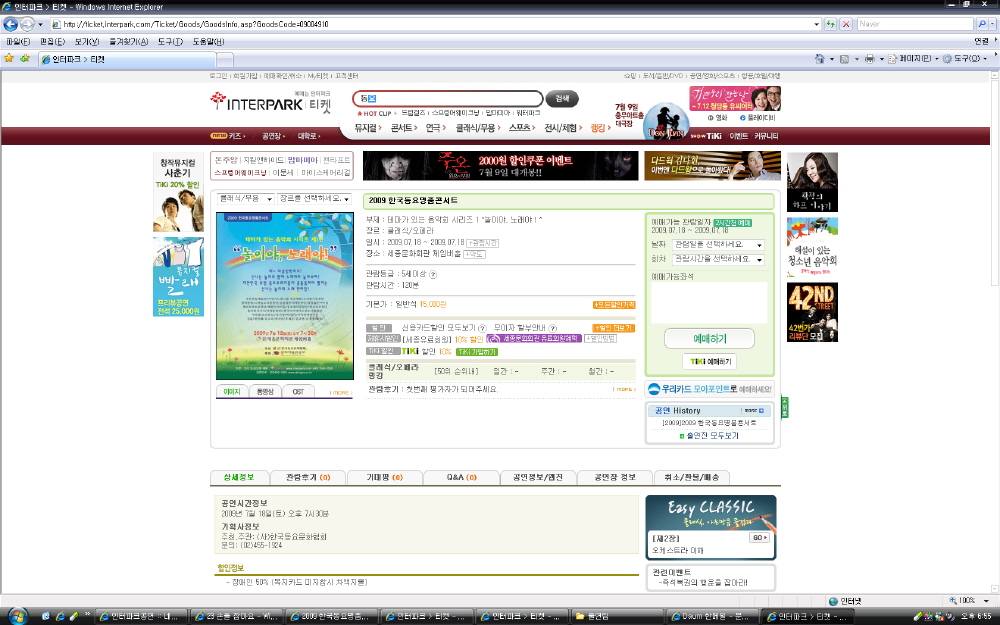This screenshot has width=1000, height=625.
Task: Expand the 관람일 date selection dropdown
Action: [x=718, y=244]
